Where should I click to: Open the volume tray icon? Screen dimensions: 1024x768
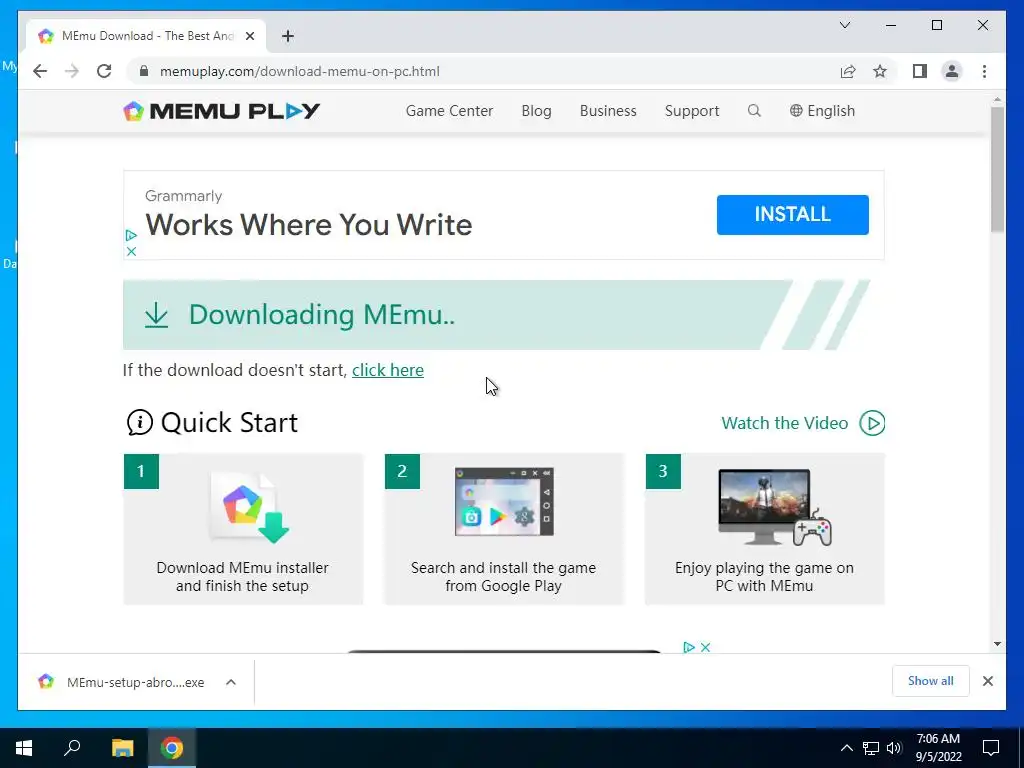pyautogui.click(x=894, y=748)
